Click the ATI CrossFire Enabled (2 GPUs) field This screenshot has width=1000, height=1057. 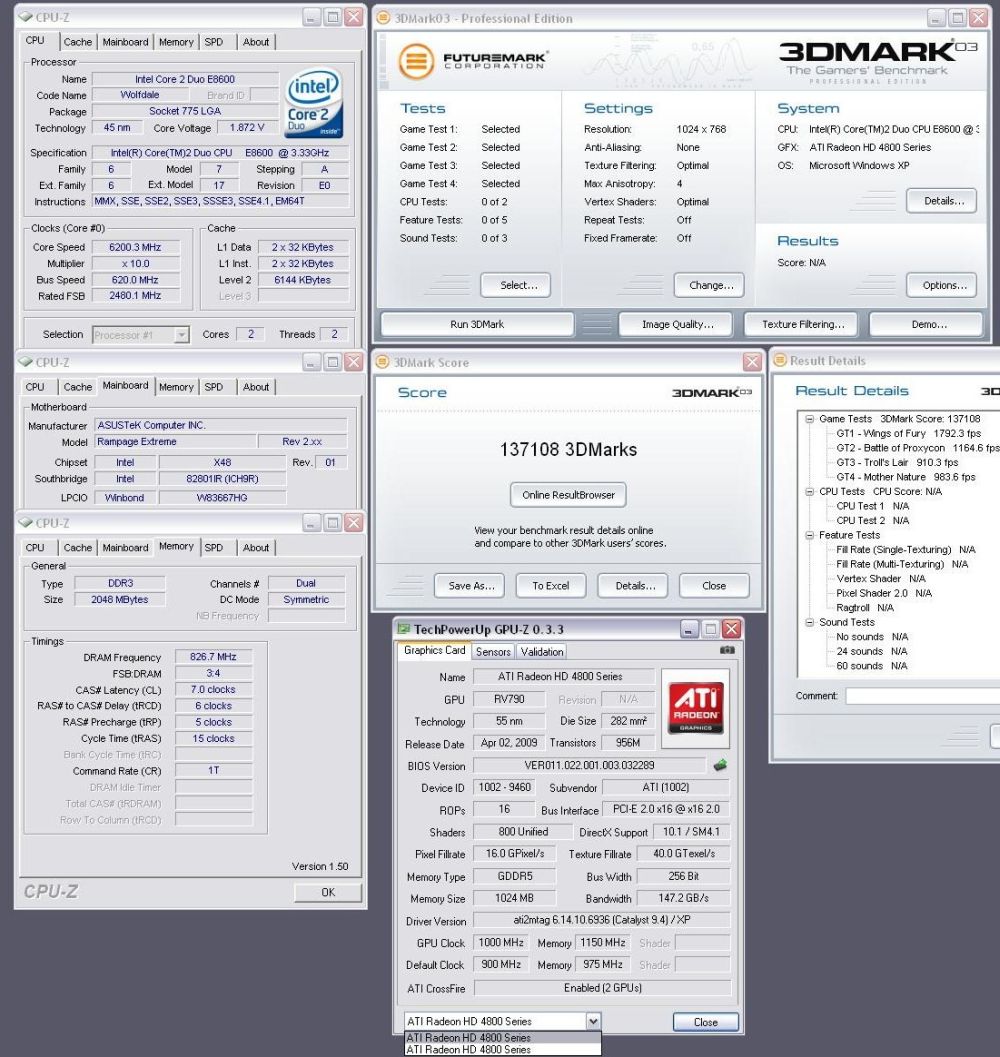pos(602,988)
